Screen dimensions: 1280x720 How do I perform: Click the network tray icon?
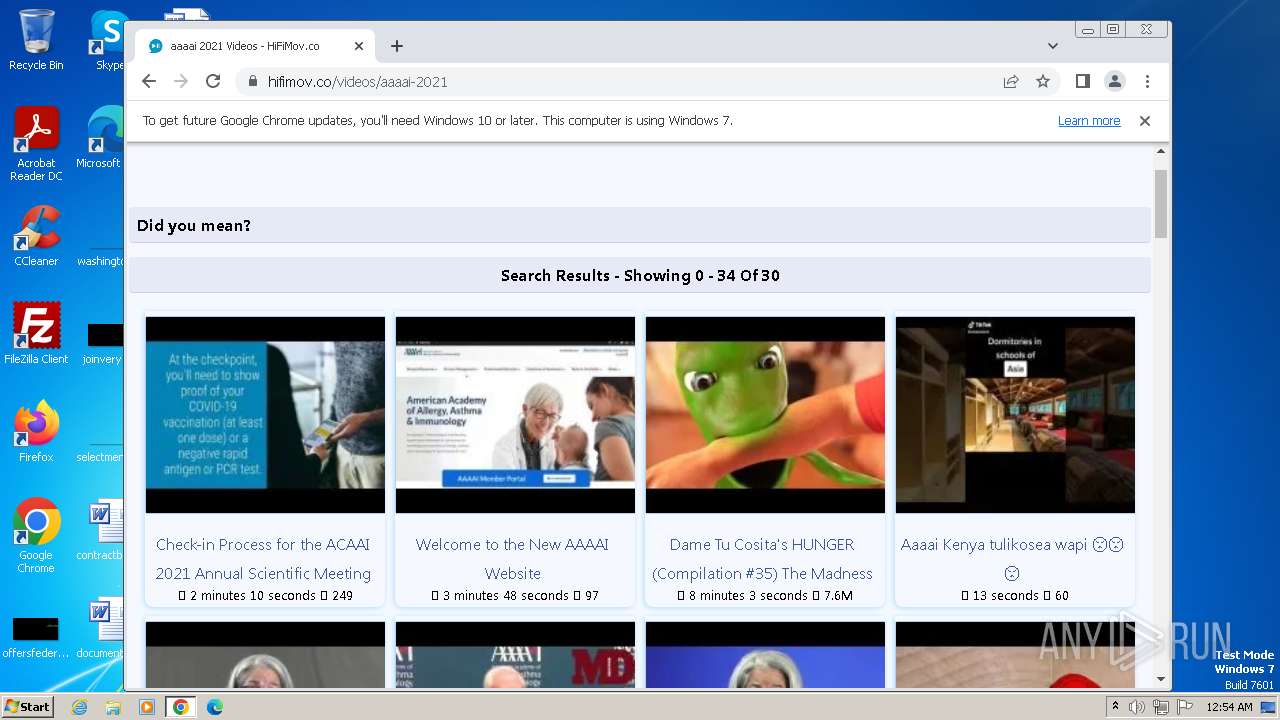[x=1160, y=707]
